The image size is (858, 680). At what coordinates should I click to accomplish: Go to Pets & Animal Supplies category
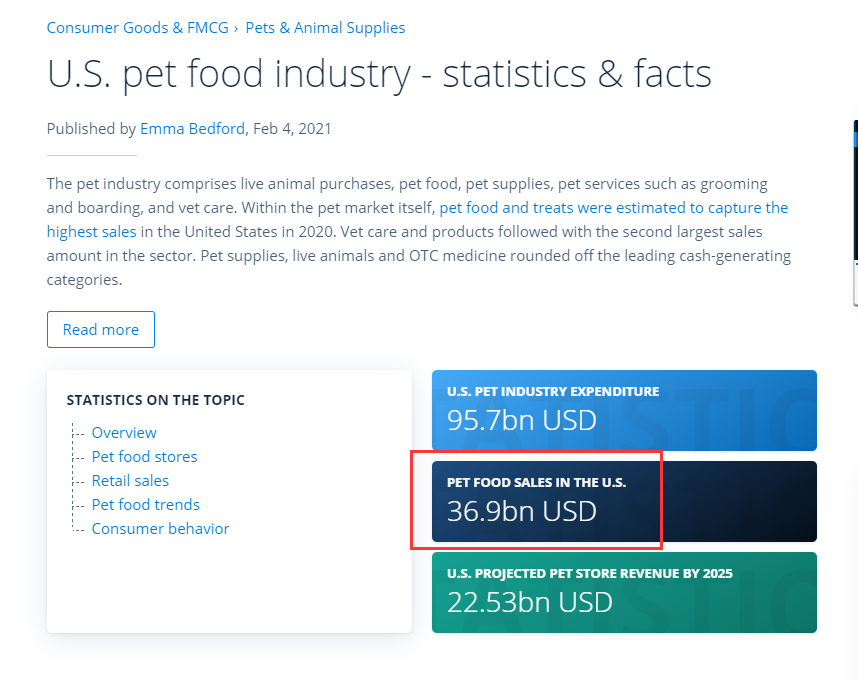[325, 28]
